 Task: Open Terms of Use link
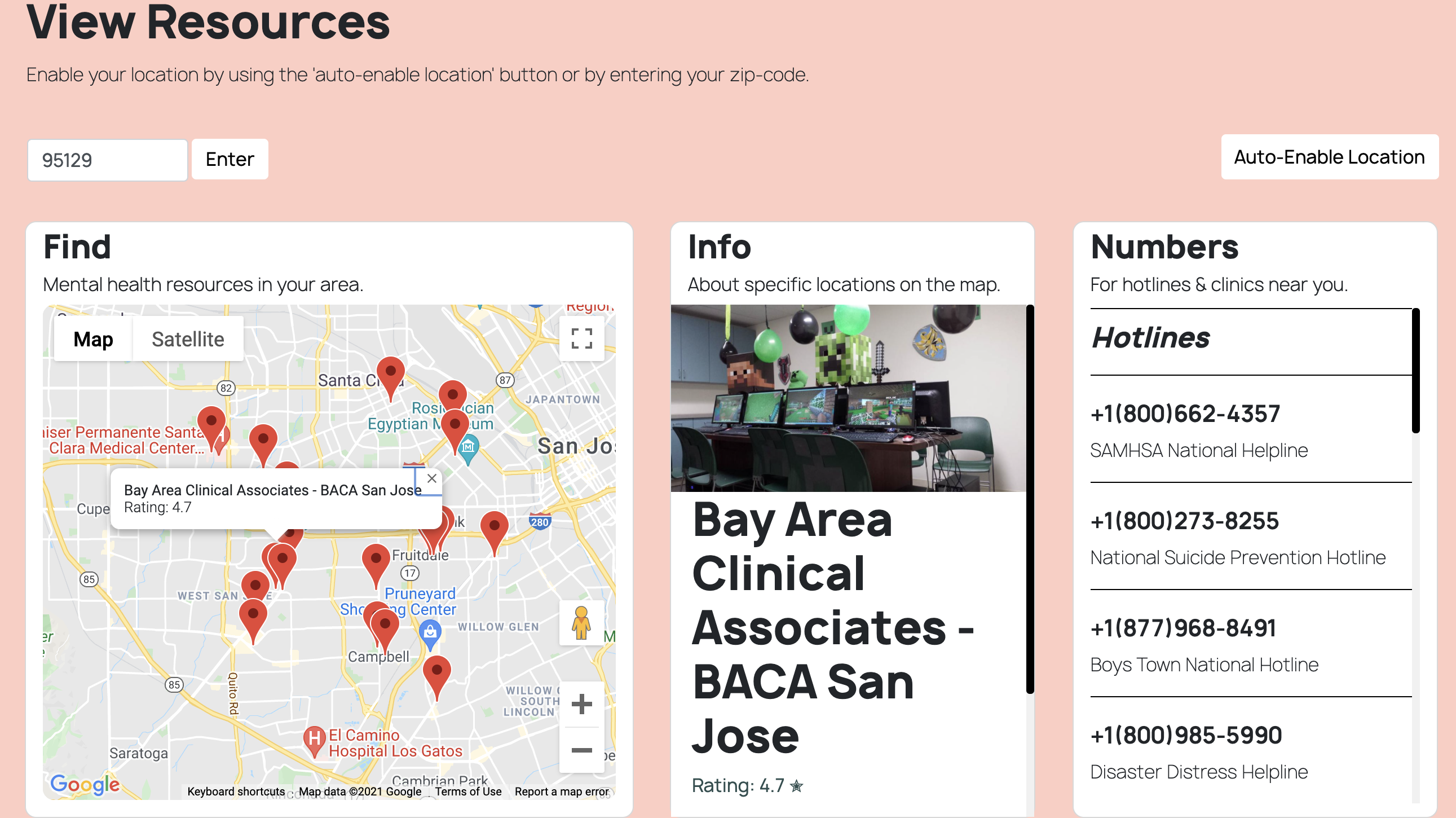click(468, 791)
